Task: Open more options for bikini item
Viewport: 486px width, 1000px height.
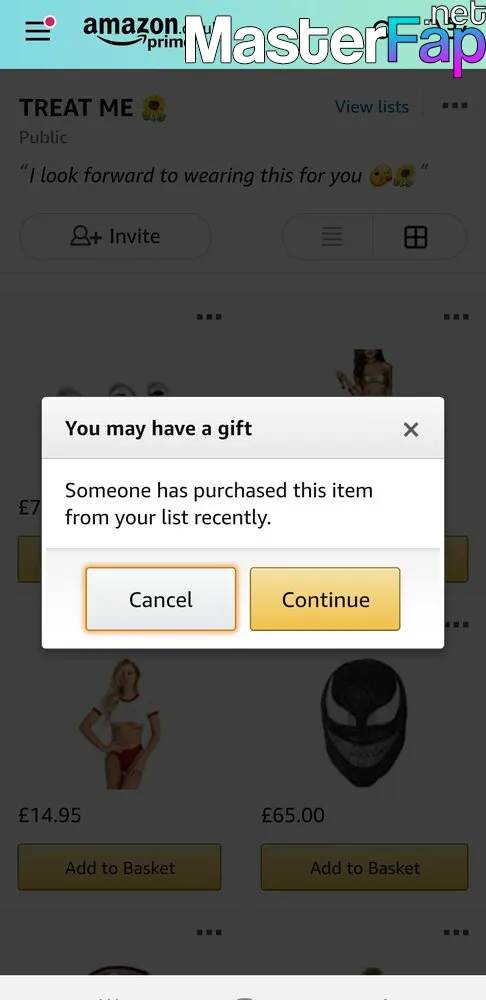Action: coord(456,316)
